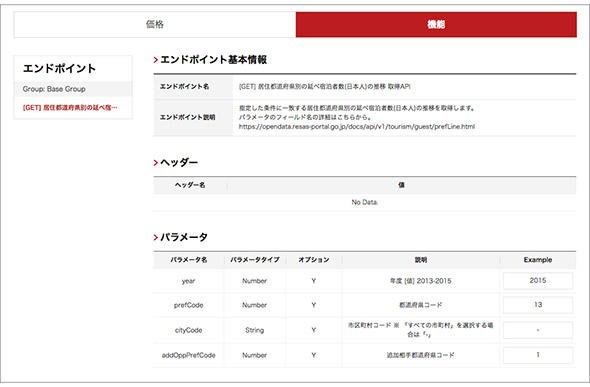Screen dimensions: 590x387
Task: Edit the cityCode example field showing dash
Action: pyautogui.click(x=538, y=330)
